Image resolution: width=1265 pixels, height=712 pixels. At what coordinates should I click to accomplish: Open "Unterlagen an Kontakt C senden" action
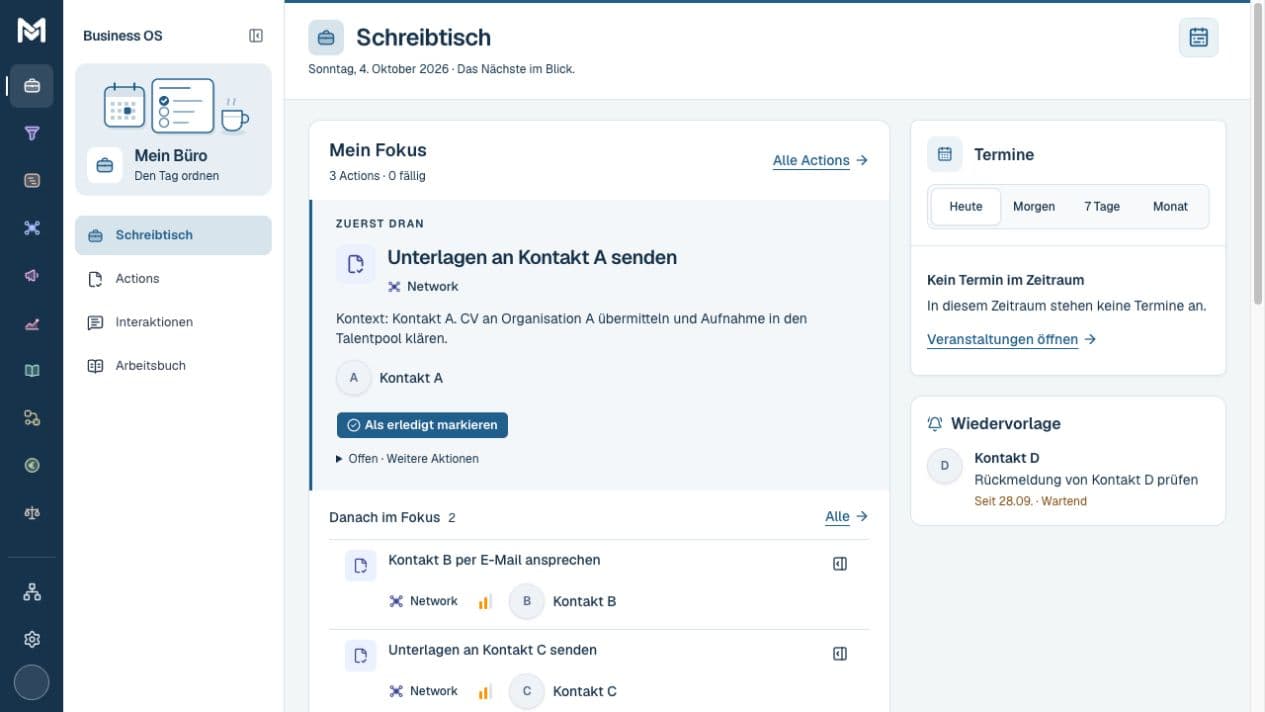pyautogui.click(x=492, y=650)
